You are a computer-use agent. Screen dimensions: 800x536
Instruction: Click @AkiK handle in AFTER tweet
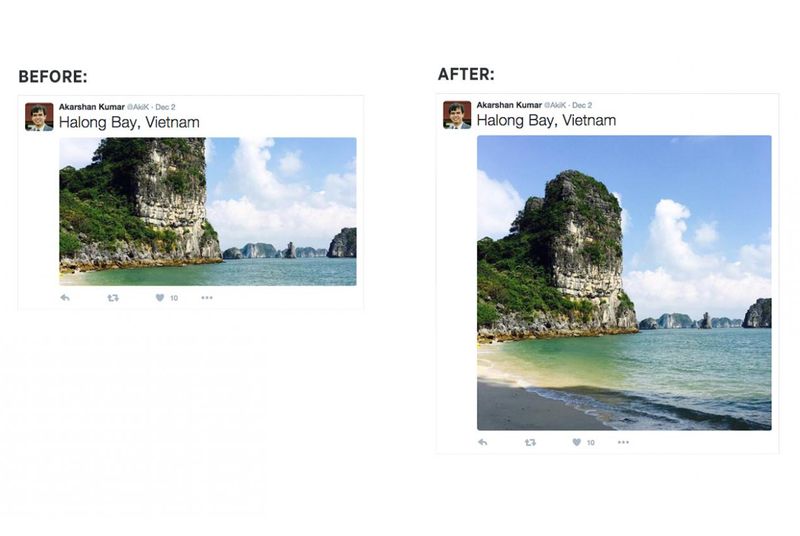tap(555, 105)
